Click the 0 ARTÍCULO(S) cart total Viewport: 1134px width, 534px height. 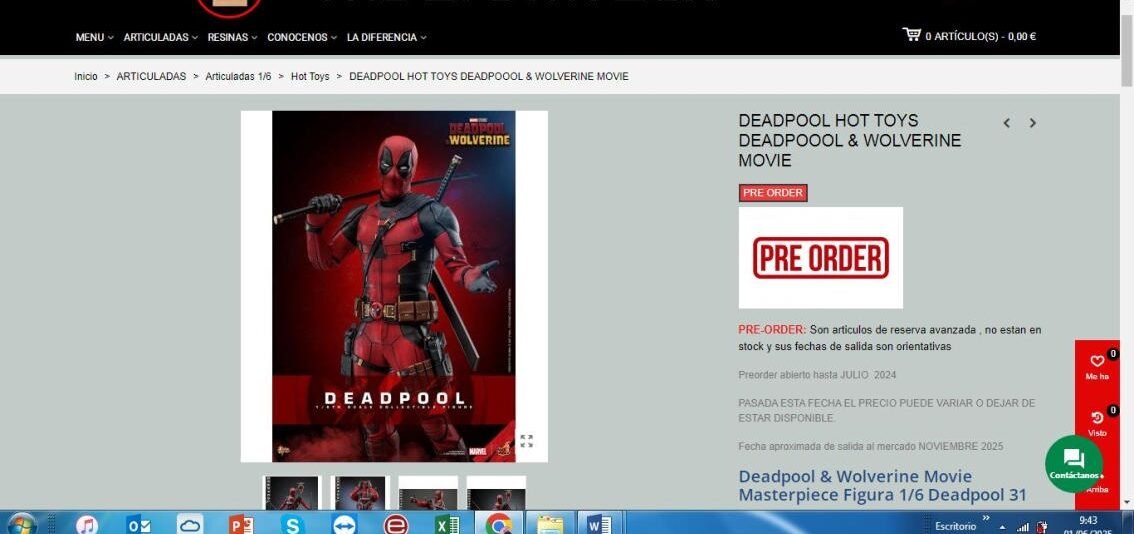pos(981,36)
